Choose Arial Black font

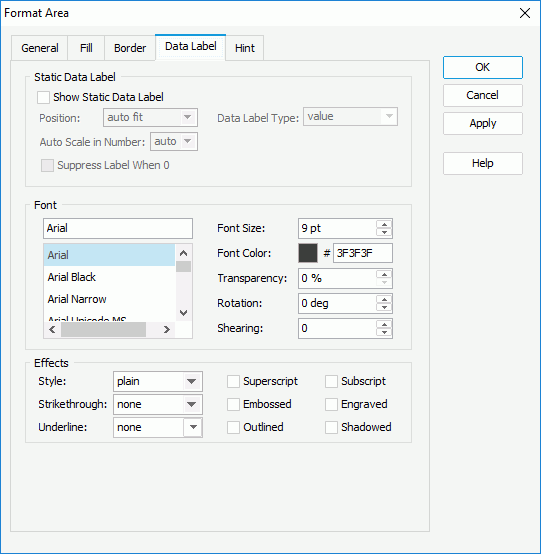(x=109, y=277)
